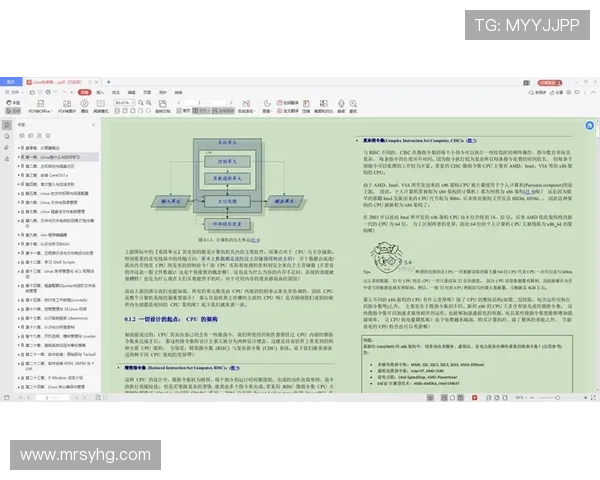Open the 查找 search tool
The height and width of the screenshot is (480, 600).
[353, 106]
